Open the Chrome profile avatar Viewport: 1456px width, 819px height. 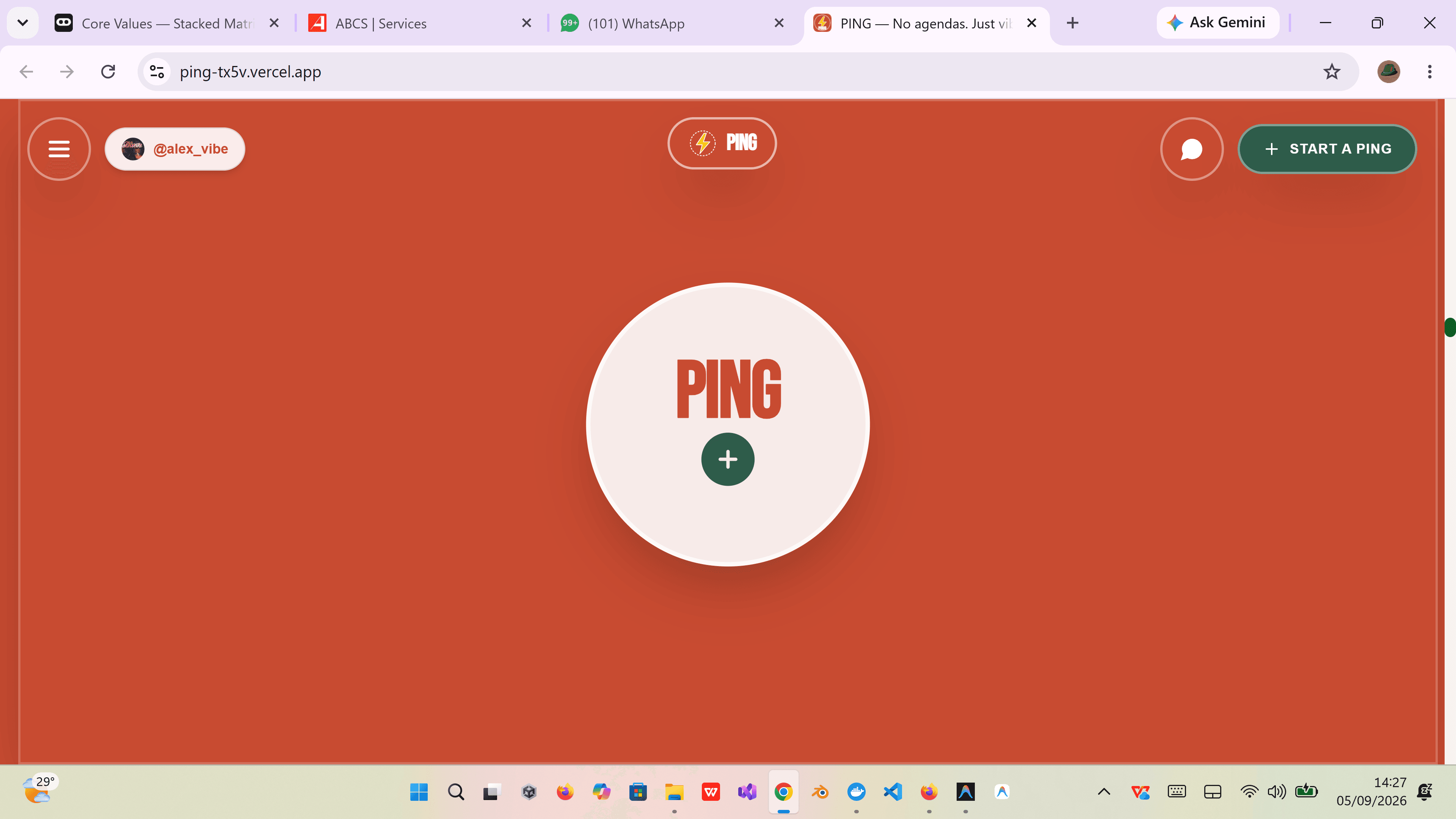click(1388, 72)
